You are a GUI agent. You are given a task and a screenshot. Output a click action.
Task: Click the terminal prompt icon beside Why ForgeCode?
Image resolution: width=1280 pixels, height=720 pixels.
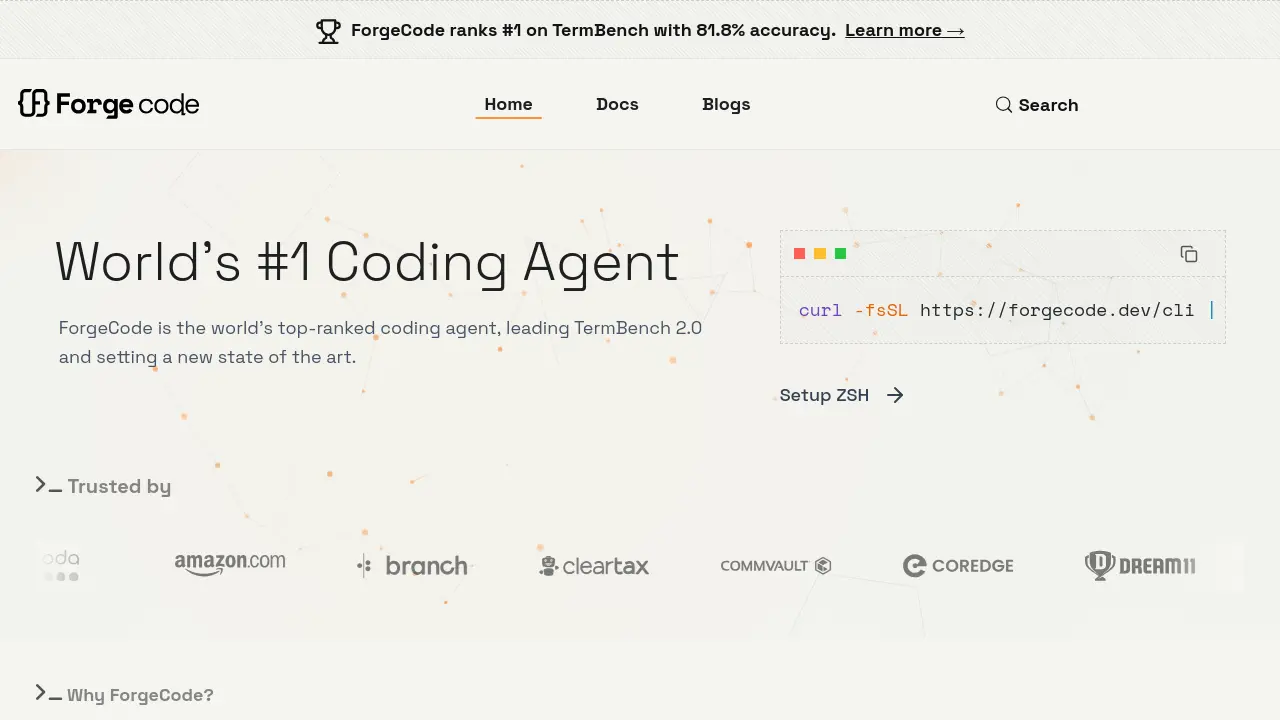[x=48, y=694]
